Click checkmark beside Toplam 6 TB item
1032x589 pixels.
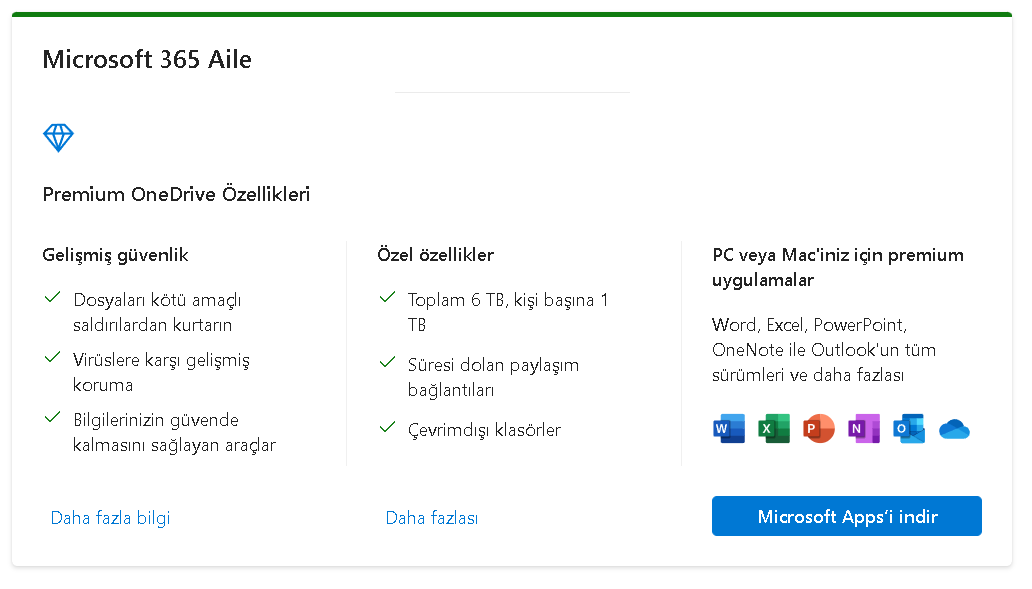[388, 297]
